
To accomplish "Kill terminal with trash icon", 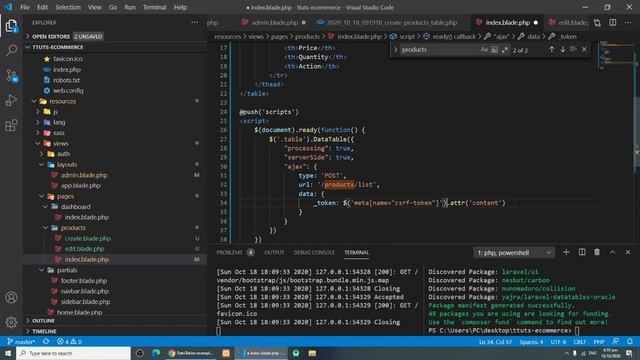I will click(x=597, y=252).
